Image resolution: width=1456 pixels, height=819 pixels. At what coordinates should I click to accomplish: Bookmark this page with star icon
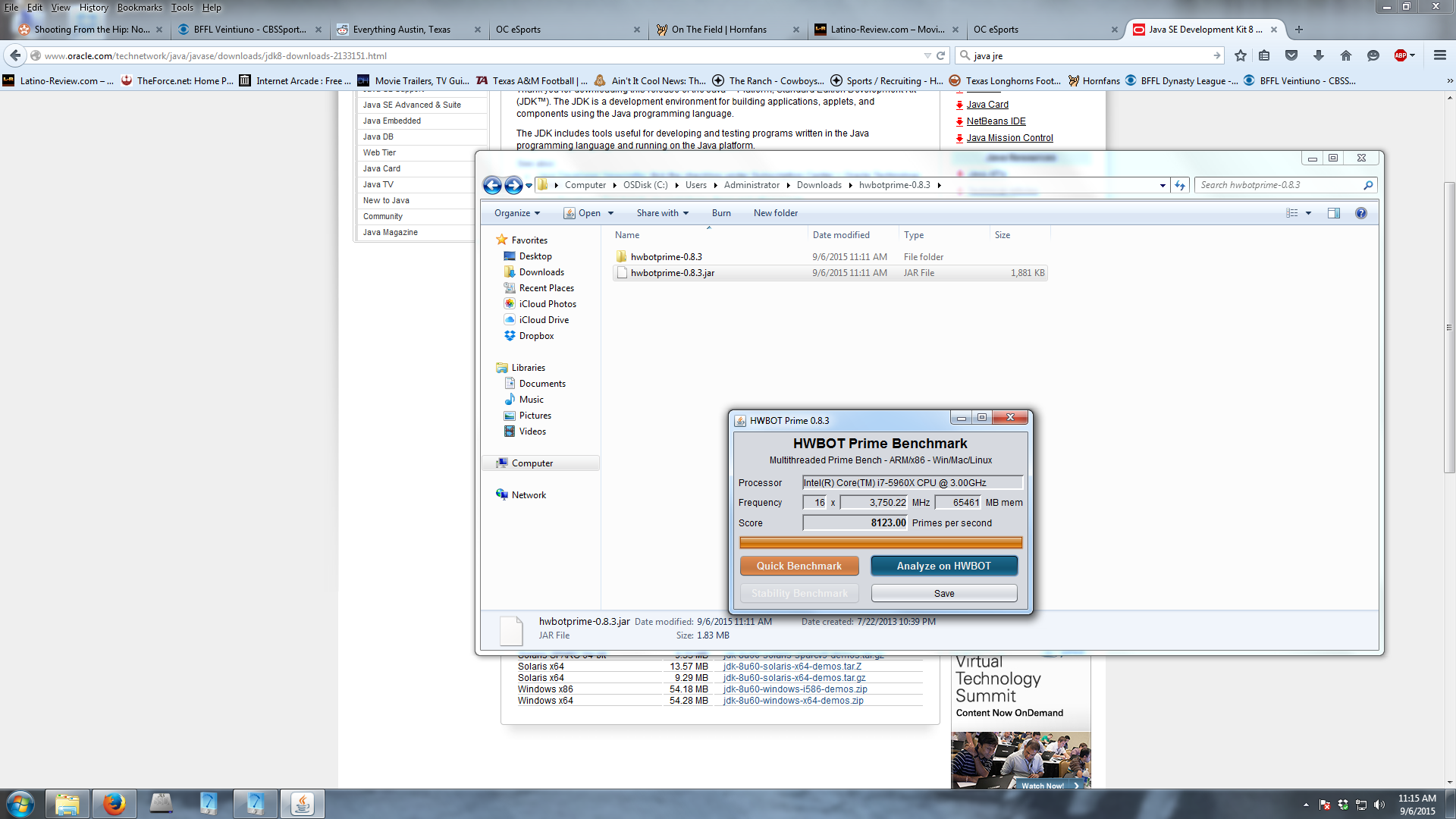[x=1241, y=55]
